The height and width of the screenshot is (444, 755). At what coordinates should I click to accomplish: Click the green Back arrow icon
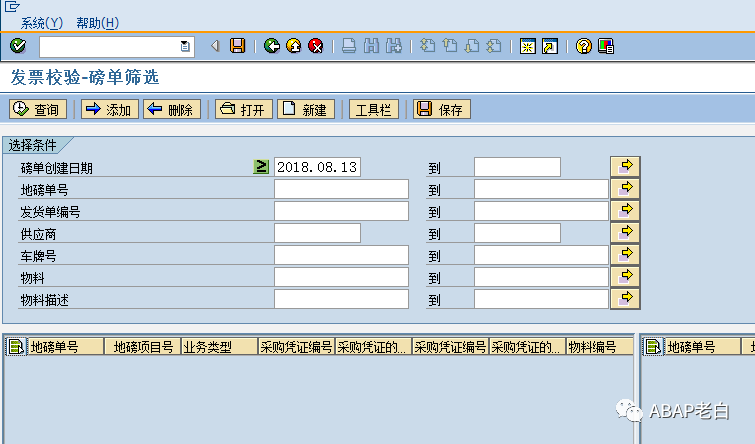(x=272, y=46)
